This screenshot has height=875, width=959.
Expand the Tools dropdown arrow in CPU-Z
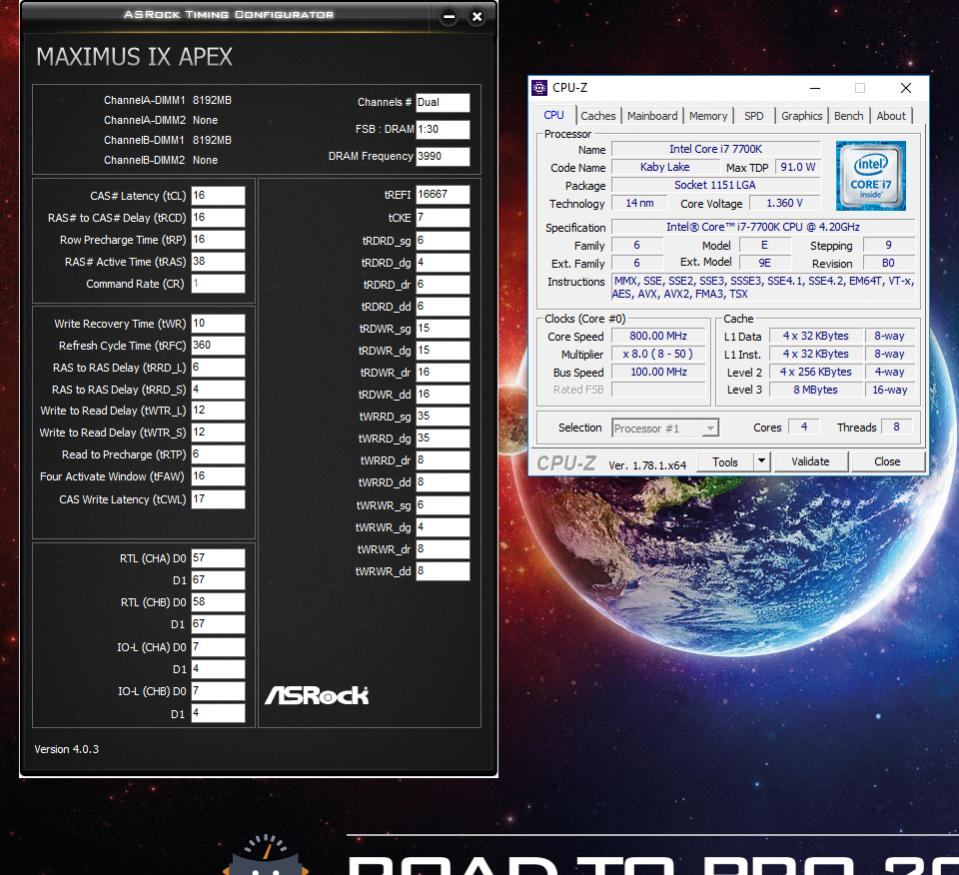tap(762, 462)
